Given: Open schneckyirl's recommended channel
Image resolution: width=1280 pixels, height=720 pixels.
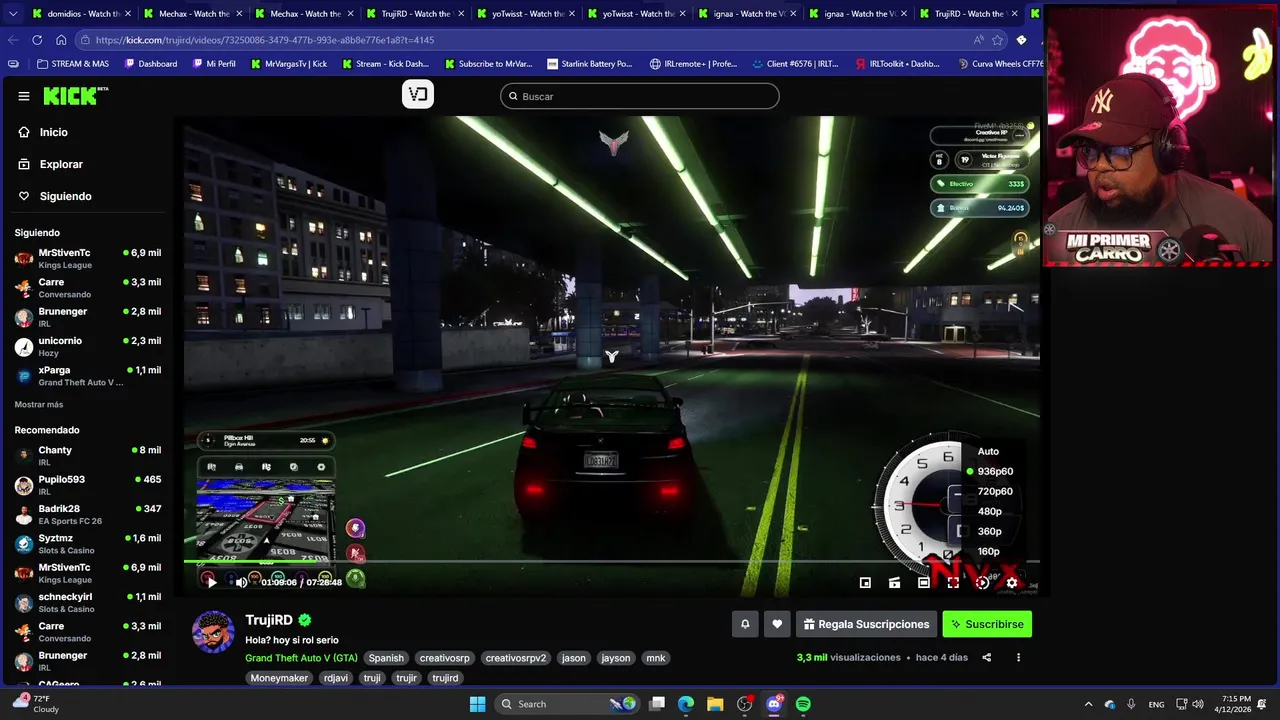Looking at the screenshot, I should (x=87, y=602).
